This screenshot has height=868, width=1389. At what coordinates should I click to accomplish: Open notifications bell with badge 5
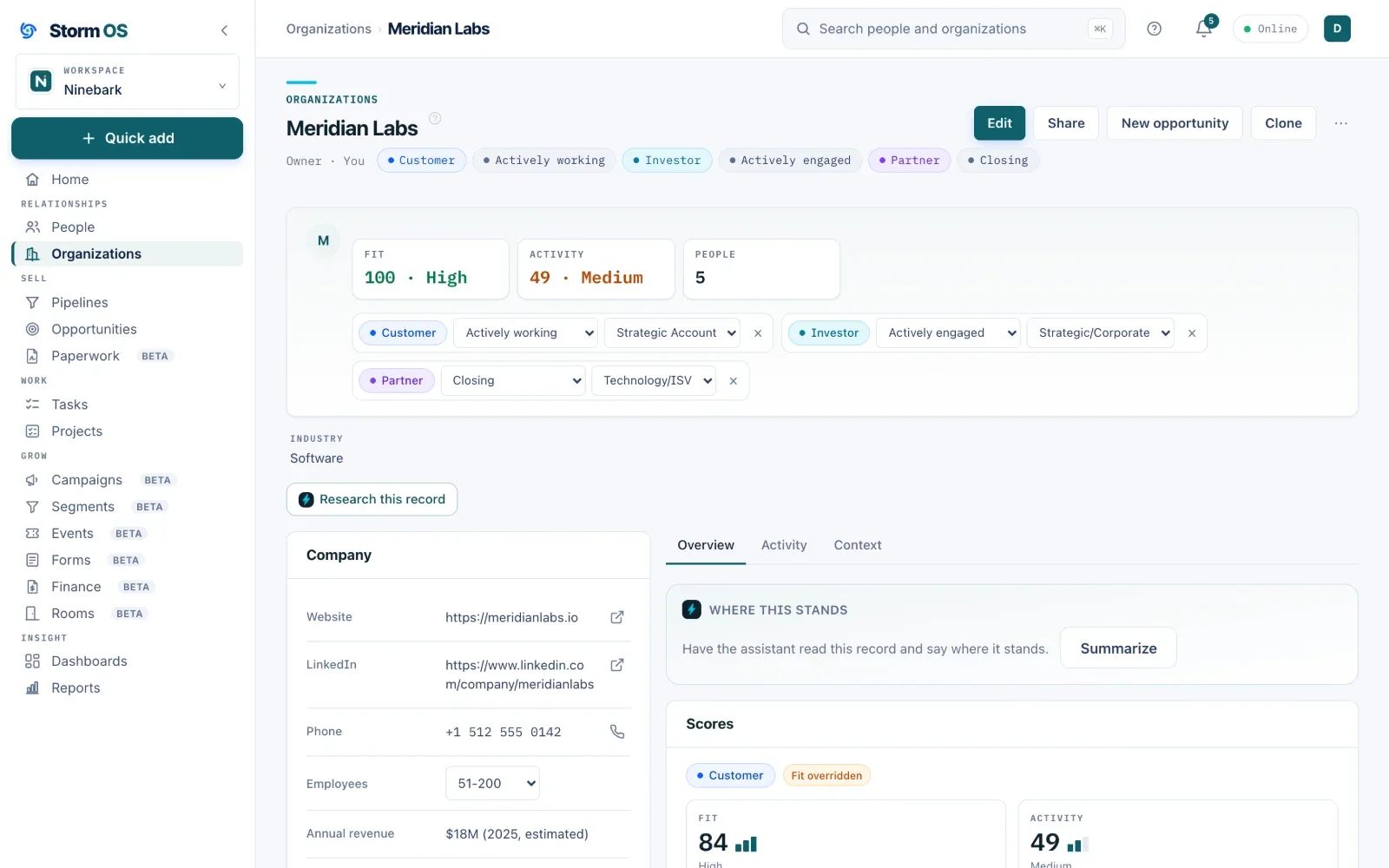click(x=1204, y=29)
